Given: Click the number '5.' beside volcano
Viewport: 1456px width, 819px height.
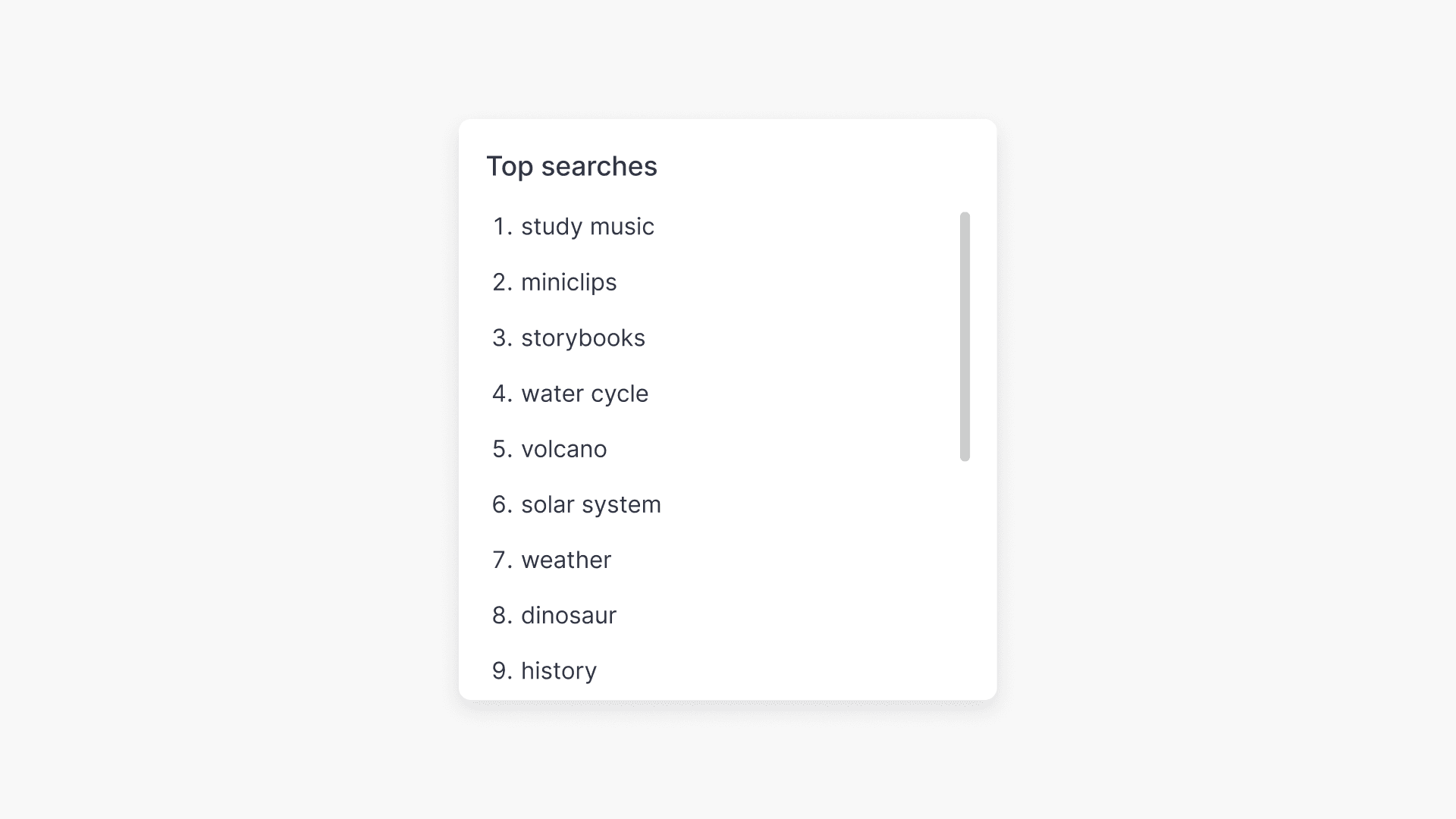Looking at the screenshot, I should 501,448.
